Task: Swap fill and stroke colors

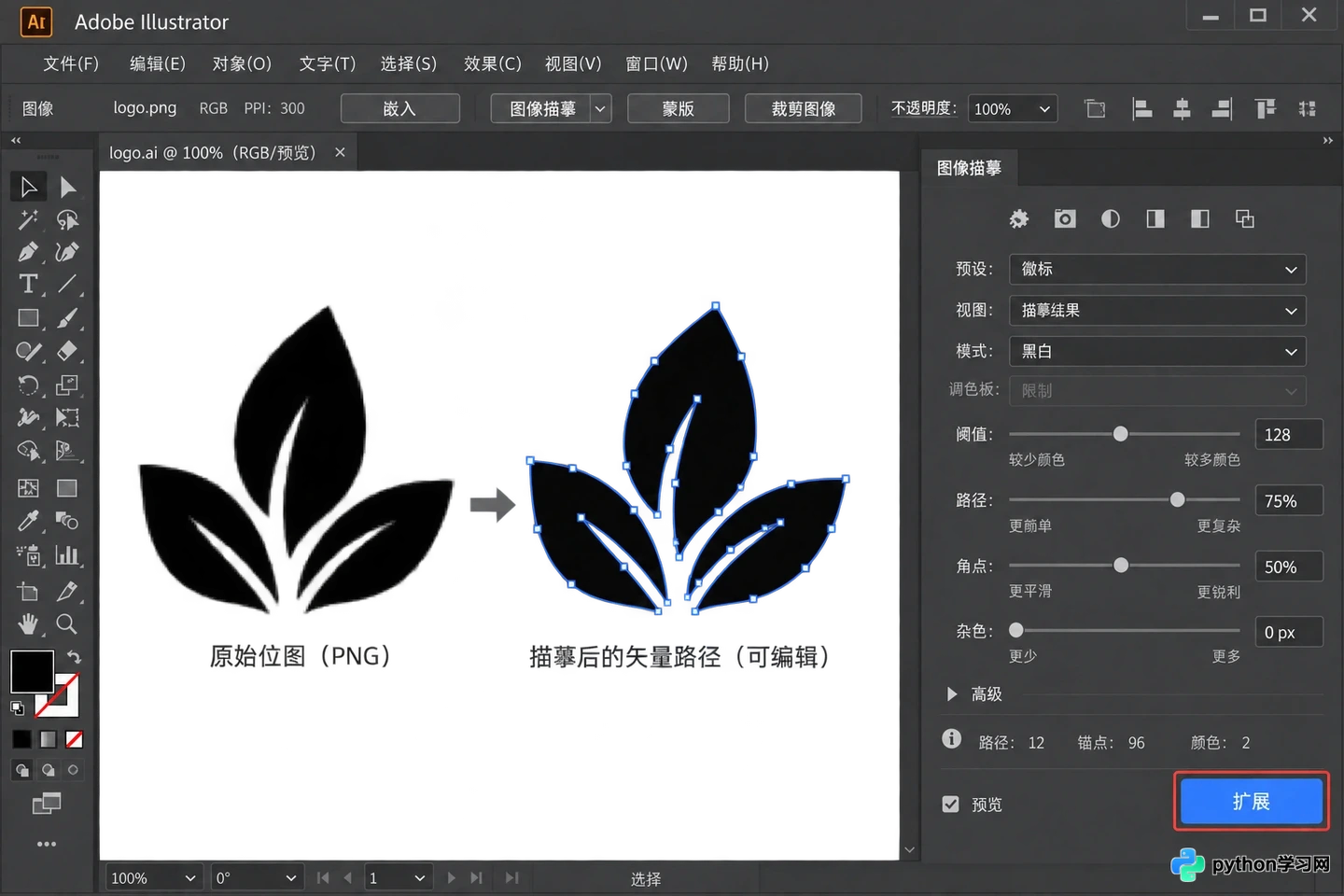Action: pyautogui.click(x=74, y=657)
